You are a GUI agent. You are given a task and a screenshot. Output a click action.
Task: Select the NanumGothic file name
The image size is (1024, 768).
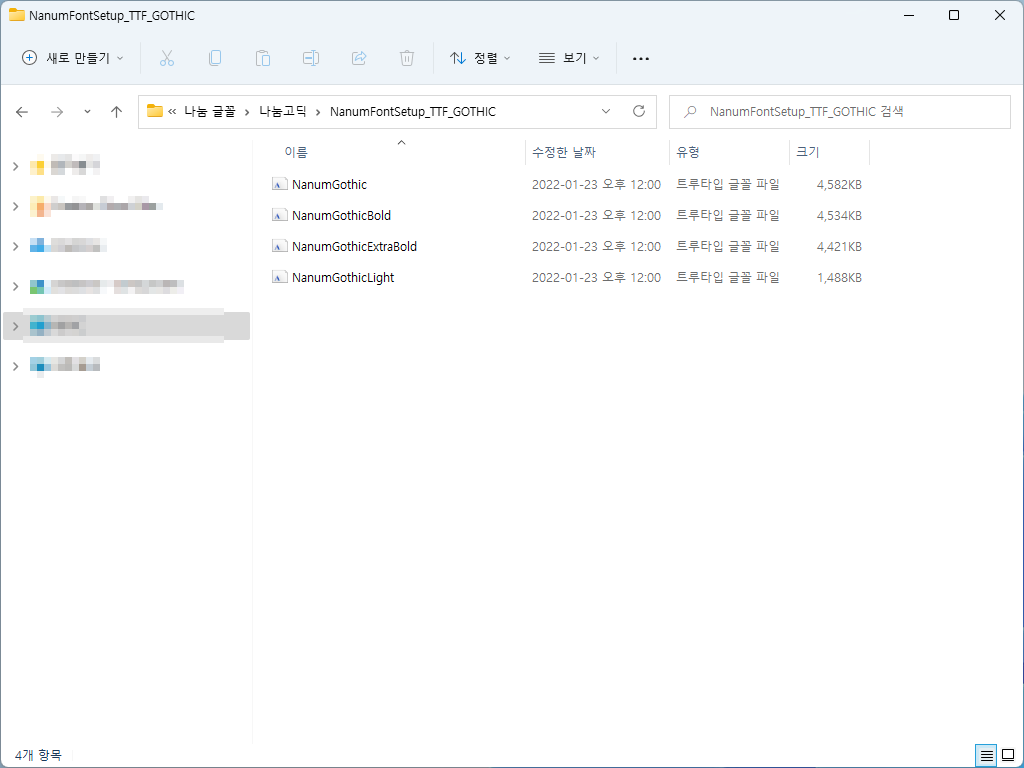(329, 184)
